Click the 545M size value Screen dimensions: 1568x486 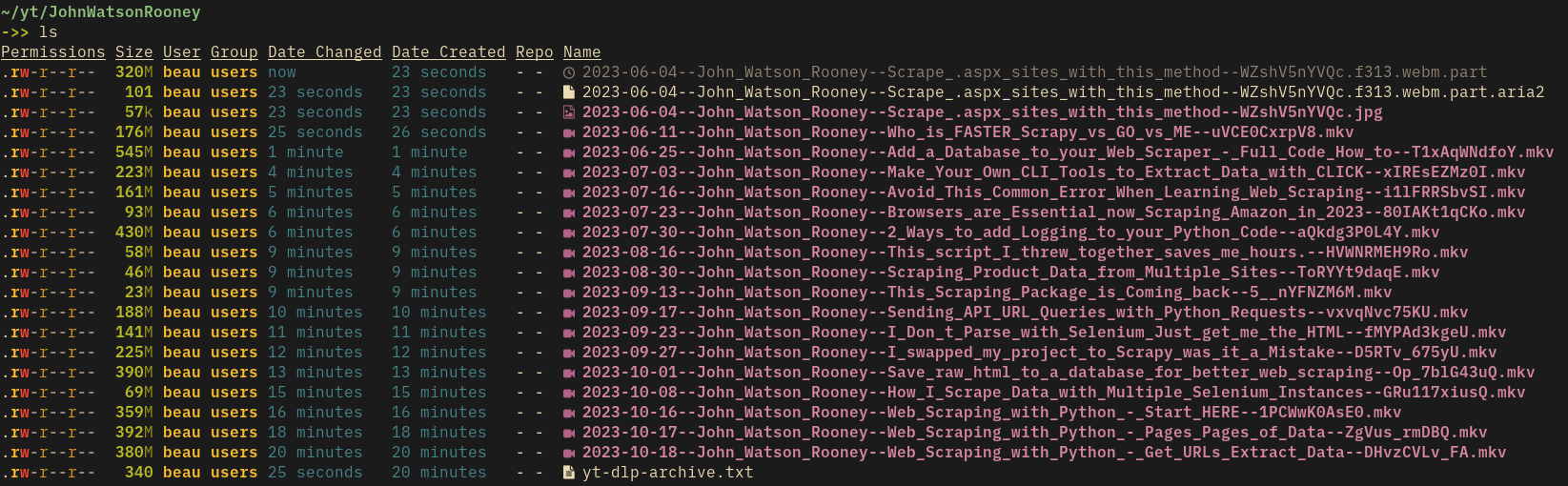tap(134, 152)
